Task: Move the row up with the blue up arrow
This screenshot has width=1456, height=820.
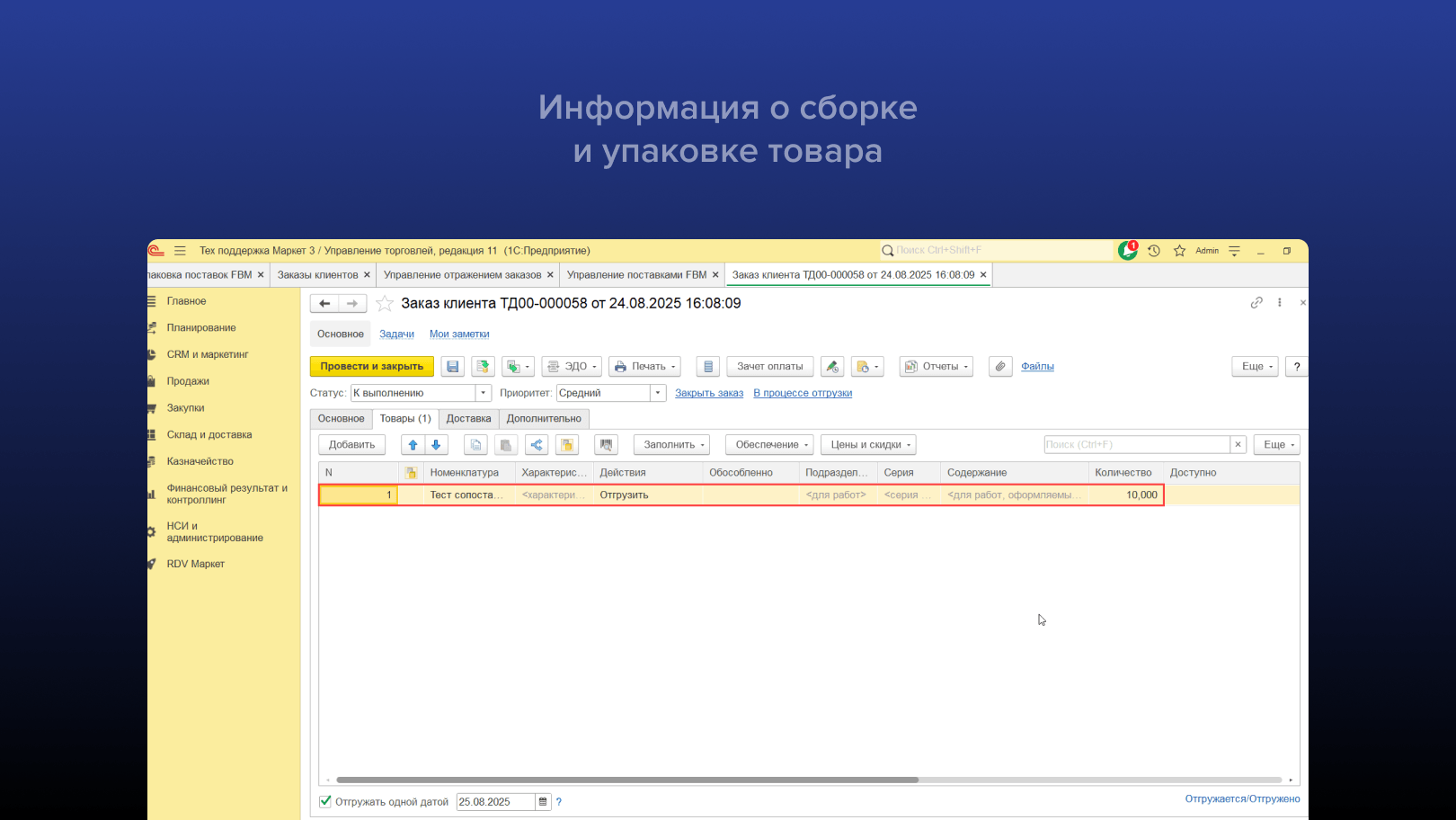Action: click(413, 445)
